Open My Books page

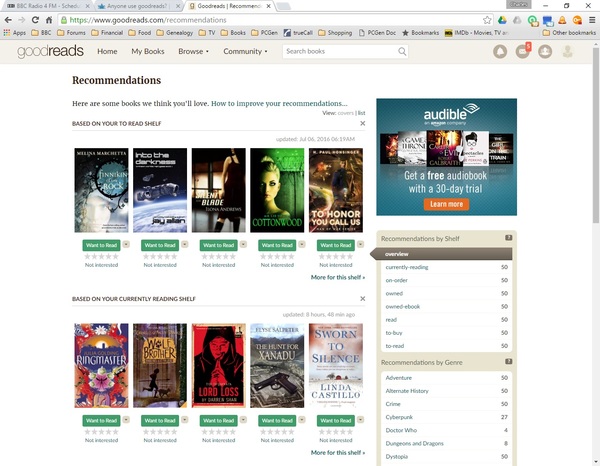[148, 51]
